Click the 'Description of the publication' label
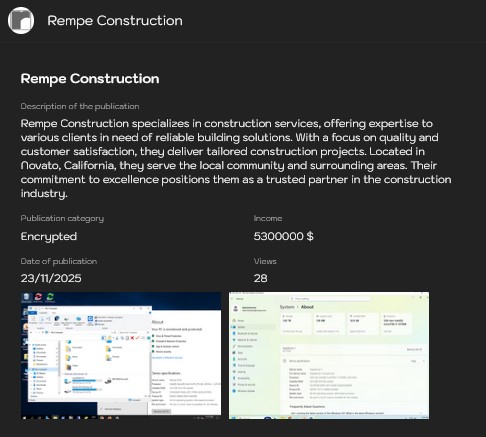Screen dimensions: 486x437 [80, 106]
